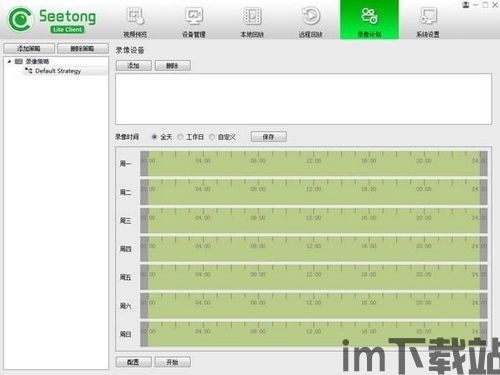This screenshot has width=500, height=375.
Task: Click 删除 under 录像设备
Action: pyautogui.click(x=173, y=66)
